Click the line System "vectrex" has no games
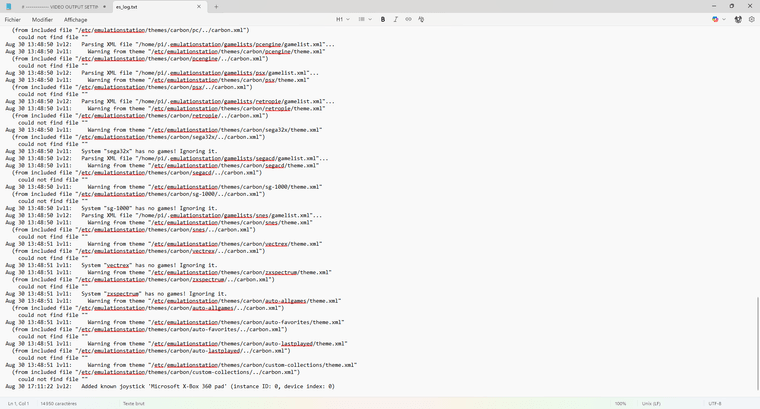760x409 pixels. pyautogui.click(x=111, y=265)
